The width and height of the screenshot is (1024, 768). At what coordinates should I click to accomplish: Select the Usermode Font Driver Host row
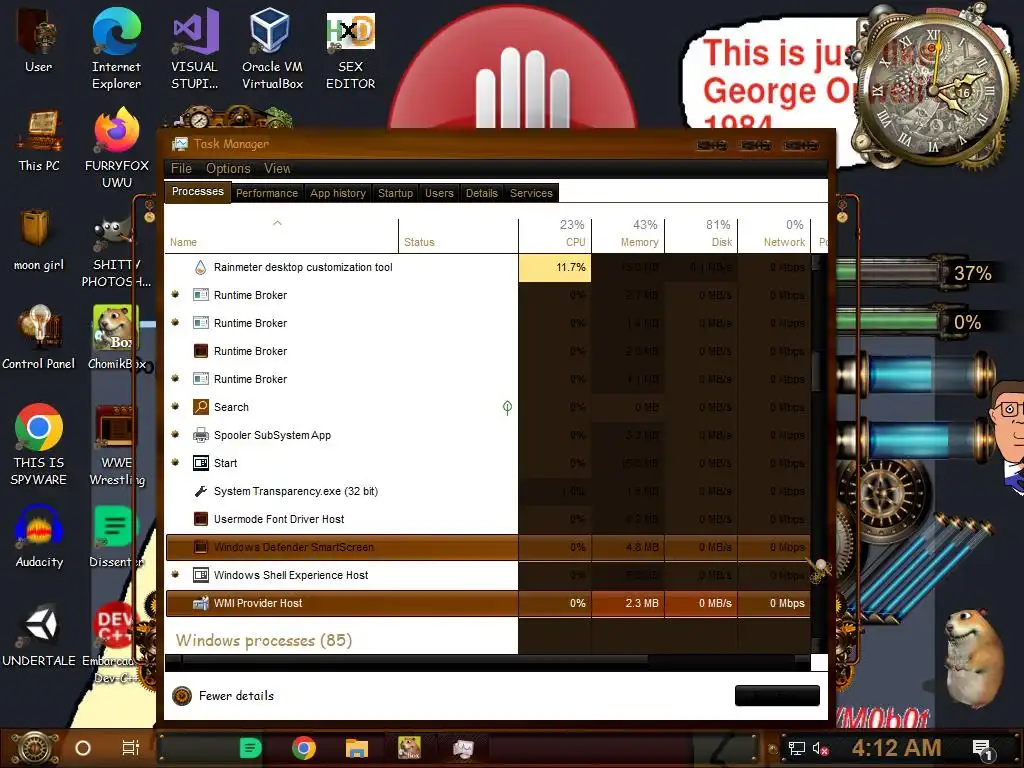pos(488,519)
